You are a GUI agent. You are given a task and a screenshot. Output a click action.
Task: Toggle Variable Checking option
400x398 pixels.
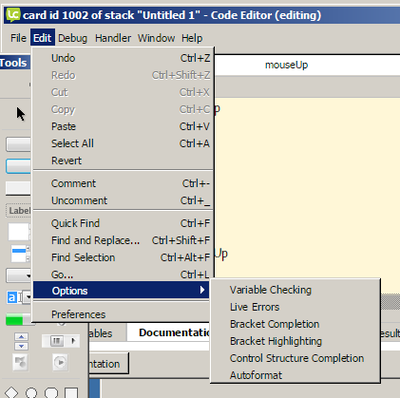pos(270,290)
